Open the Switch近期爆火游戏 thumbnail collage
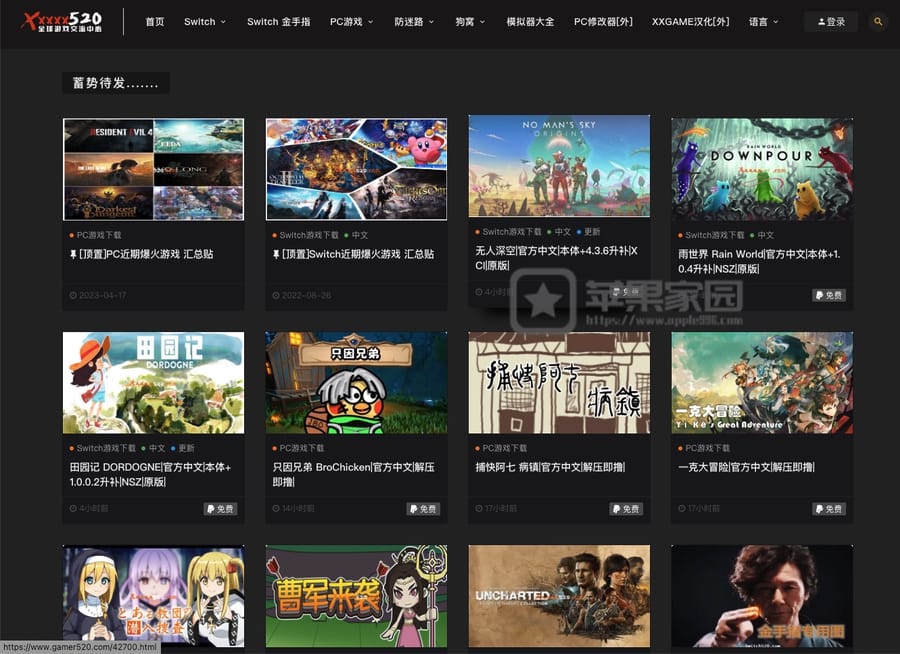 coord(356,169)
